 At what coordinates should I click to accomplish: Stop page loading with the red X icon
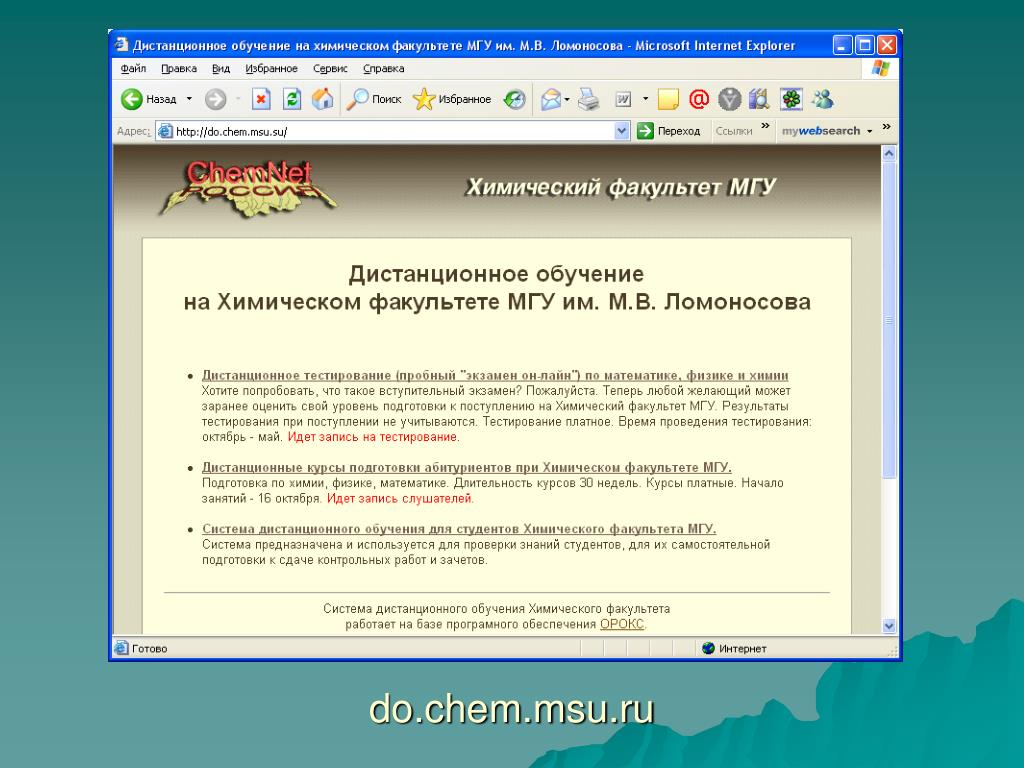pos(261,99)
